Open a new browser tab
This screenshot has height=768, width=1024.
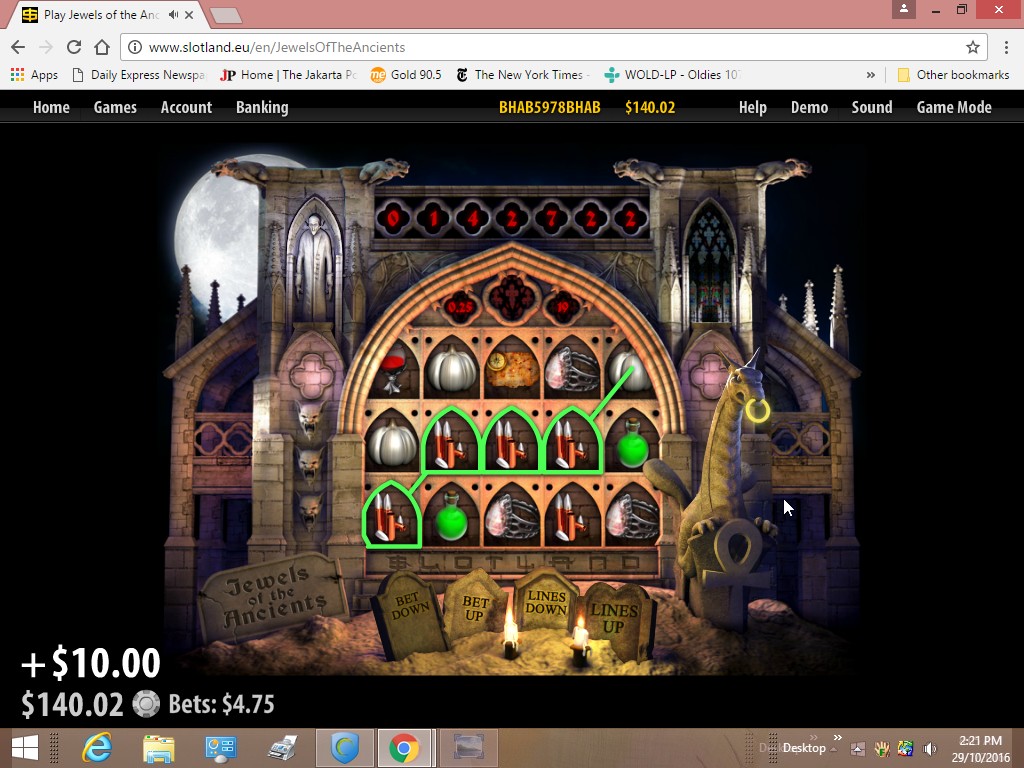(226, 14)
